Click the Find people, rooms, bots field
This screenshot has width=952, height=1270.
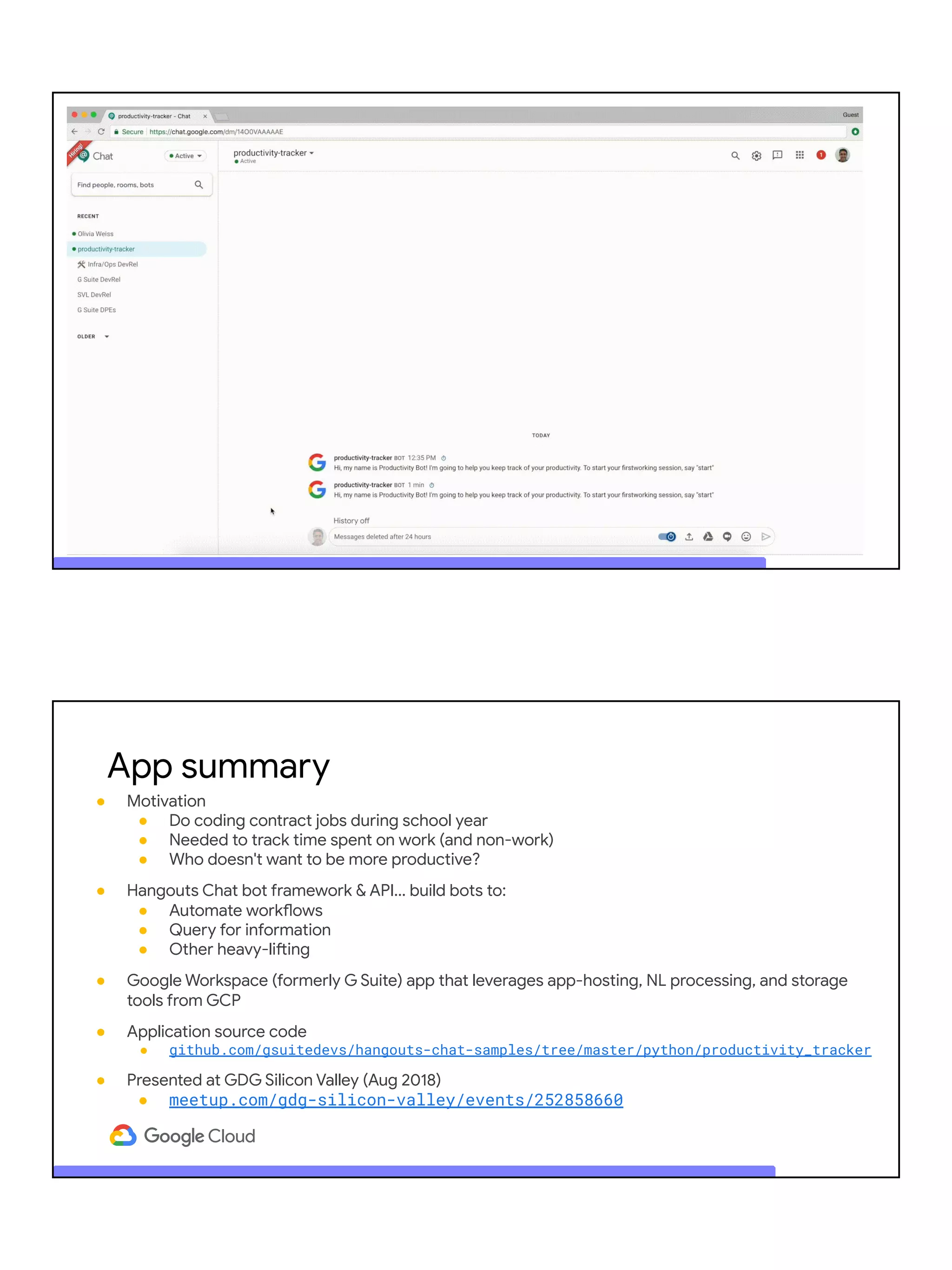coord(141,185)
